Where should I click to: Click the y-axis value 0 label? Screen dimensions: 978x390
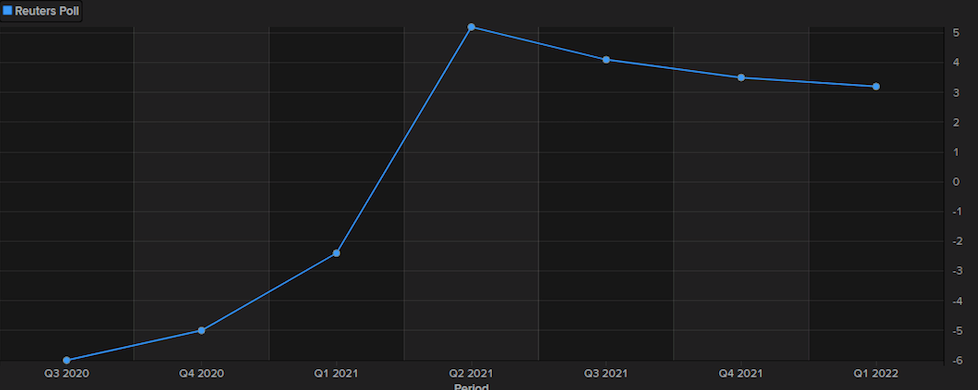(x=956, y=182)
